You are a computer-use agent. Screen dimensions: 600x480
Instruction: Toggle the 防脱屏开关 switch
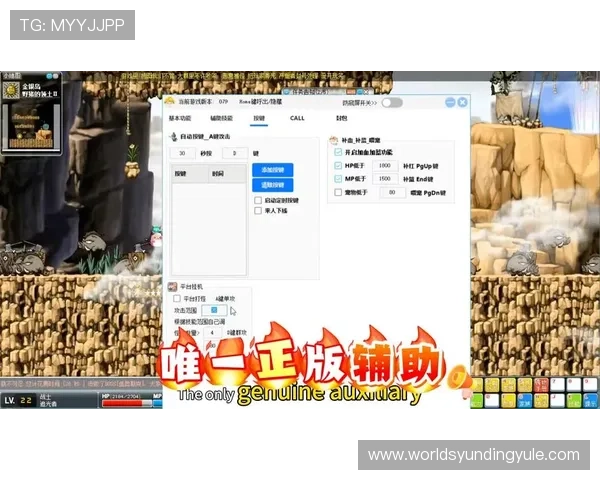click(x=392, y=103)
